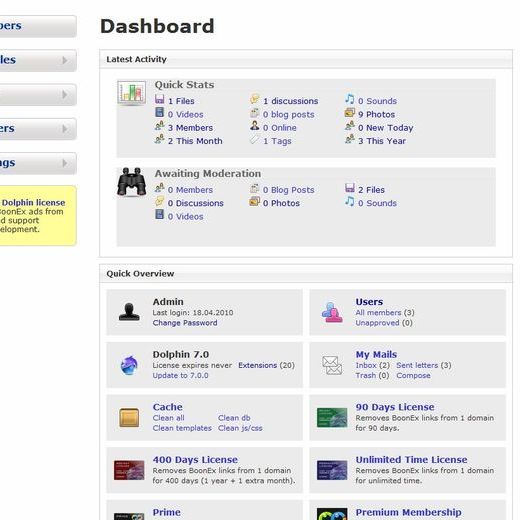520x520 pixels.
Task: Open Compose under My Mails
Action: coord(413,375)
